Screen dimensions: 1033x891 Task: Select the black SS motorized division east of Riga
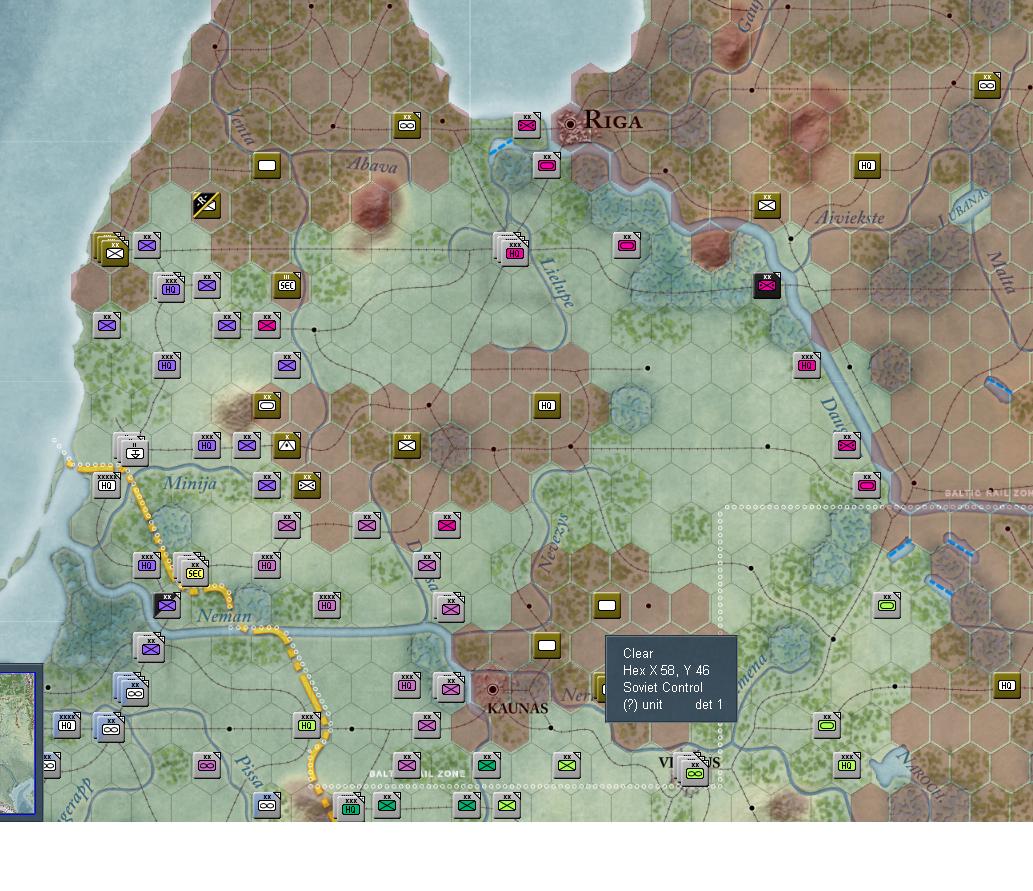click(x=766, y=285)
